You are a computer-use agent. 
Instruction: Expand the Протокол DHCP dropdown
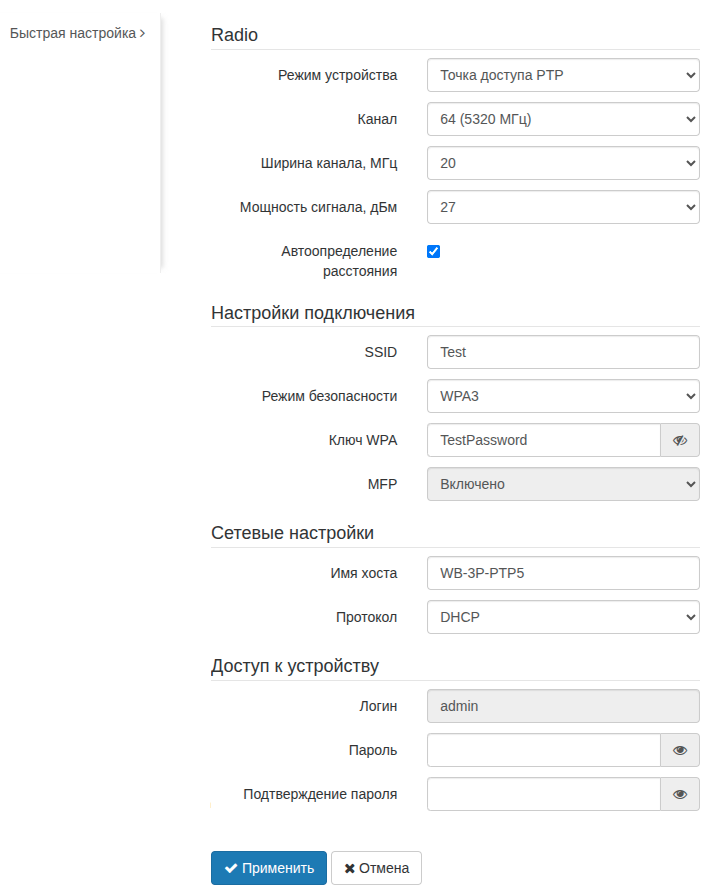[x=562, y=617]
